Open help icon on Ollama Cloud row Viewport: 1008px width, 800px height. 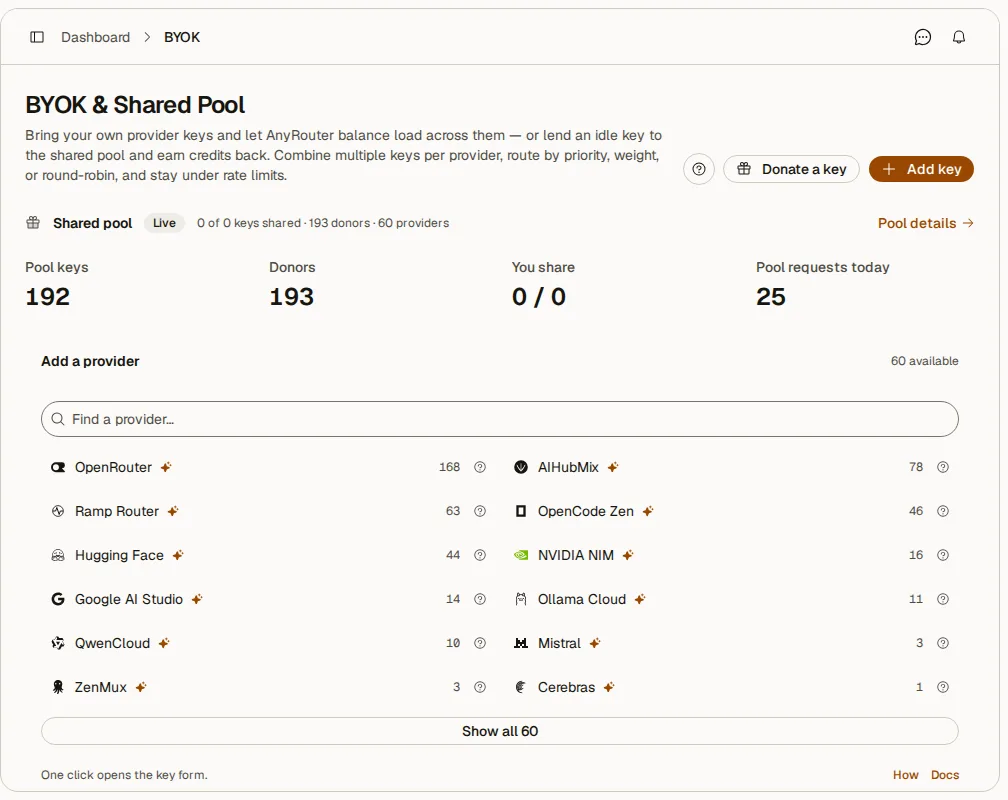pyautogui.click(x=942, y=599)
